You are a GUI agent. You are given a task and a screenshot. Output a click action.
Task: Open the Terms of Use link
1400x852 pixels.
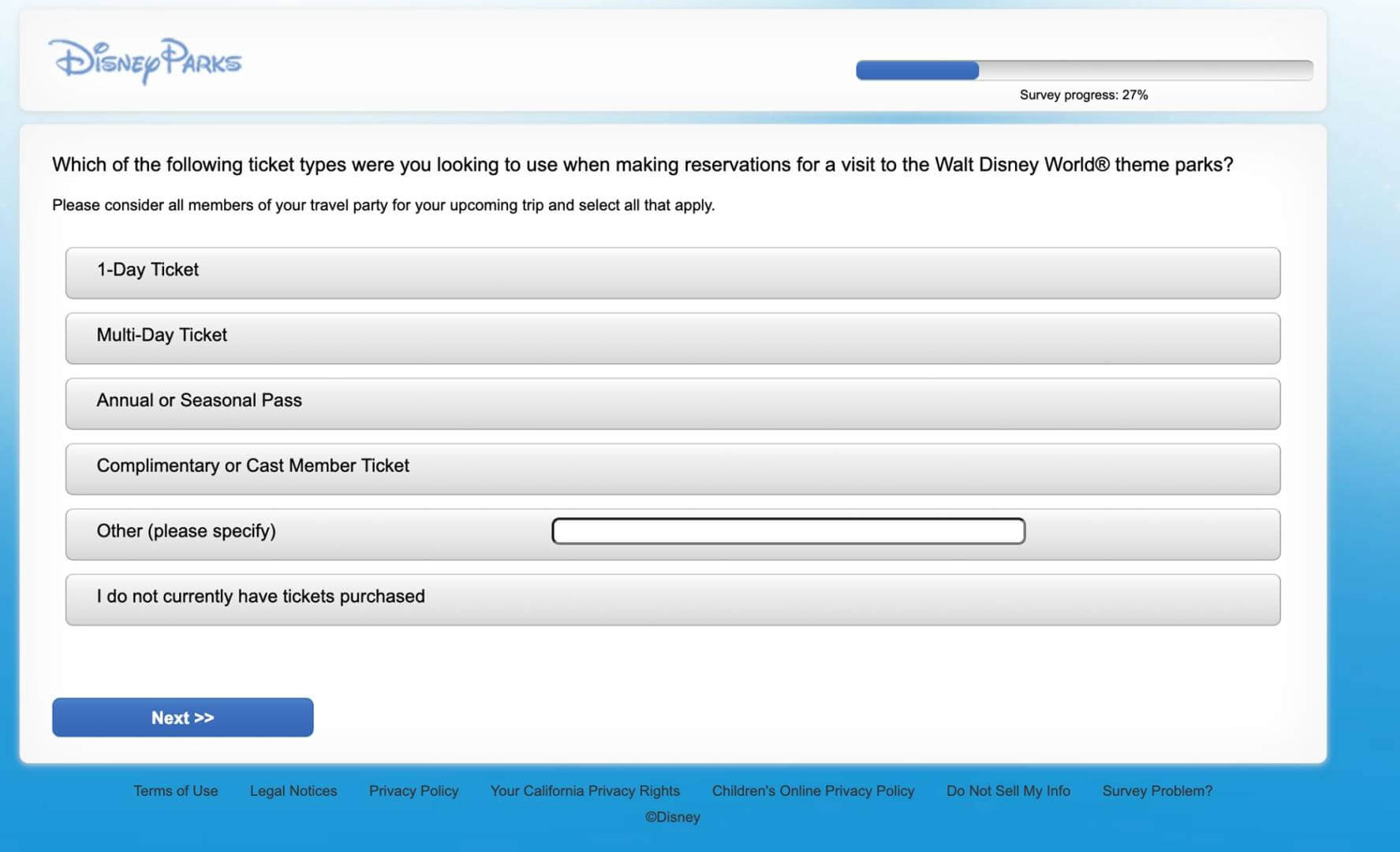pos(176,790)
